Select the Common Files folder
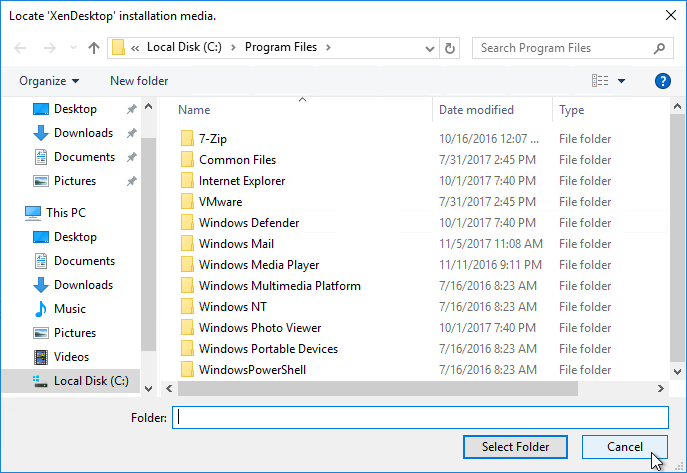 pos(237,160)
